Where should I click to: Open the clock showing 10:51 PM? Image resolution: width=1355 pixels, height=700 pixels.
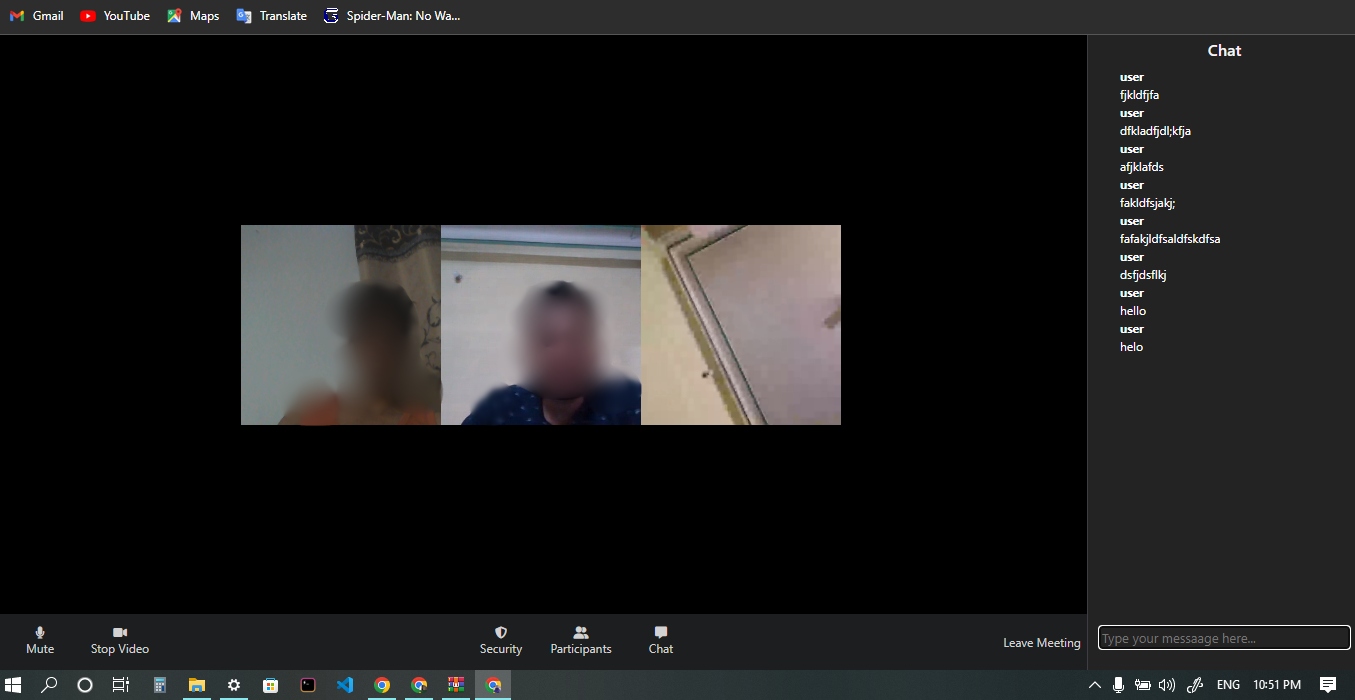1277,685
